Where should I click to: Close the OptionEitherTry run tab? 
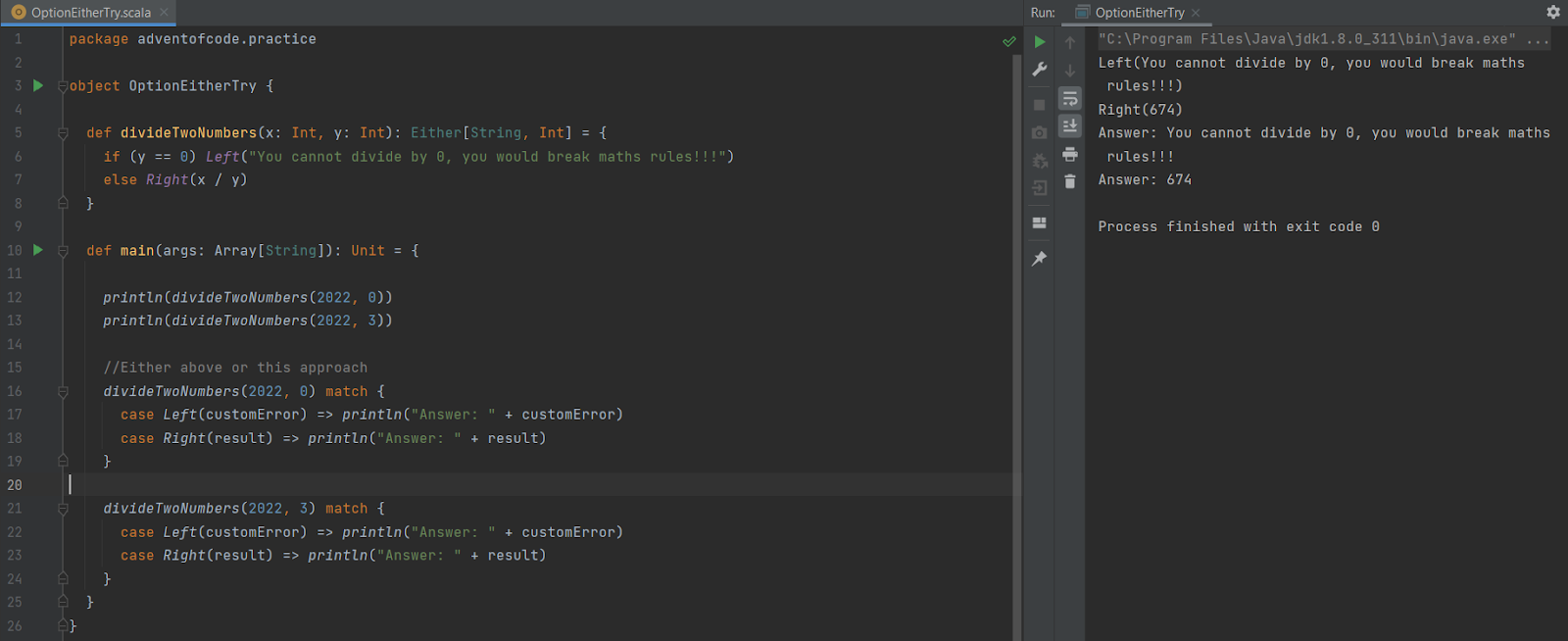click(x=1196, y=13)
